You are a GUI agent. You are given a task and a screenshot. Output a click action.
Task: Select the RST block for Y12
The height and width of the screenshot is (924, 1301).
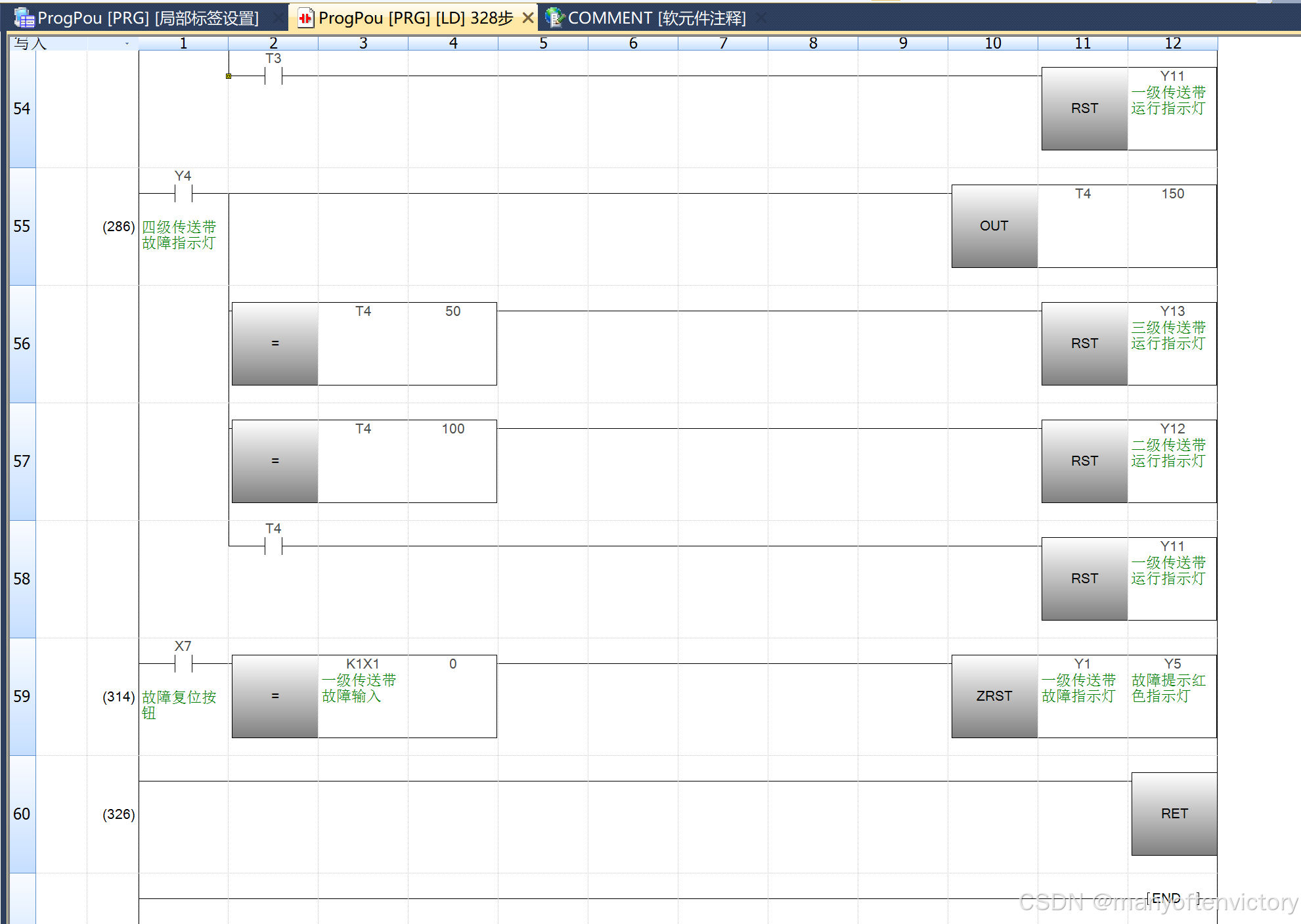[1084, 461]
